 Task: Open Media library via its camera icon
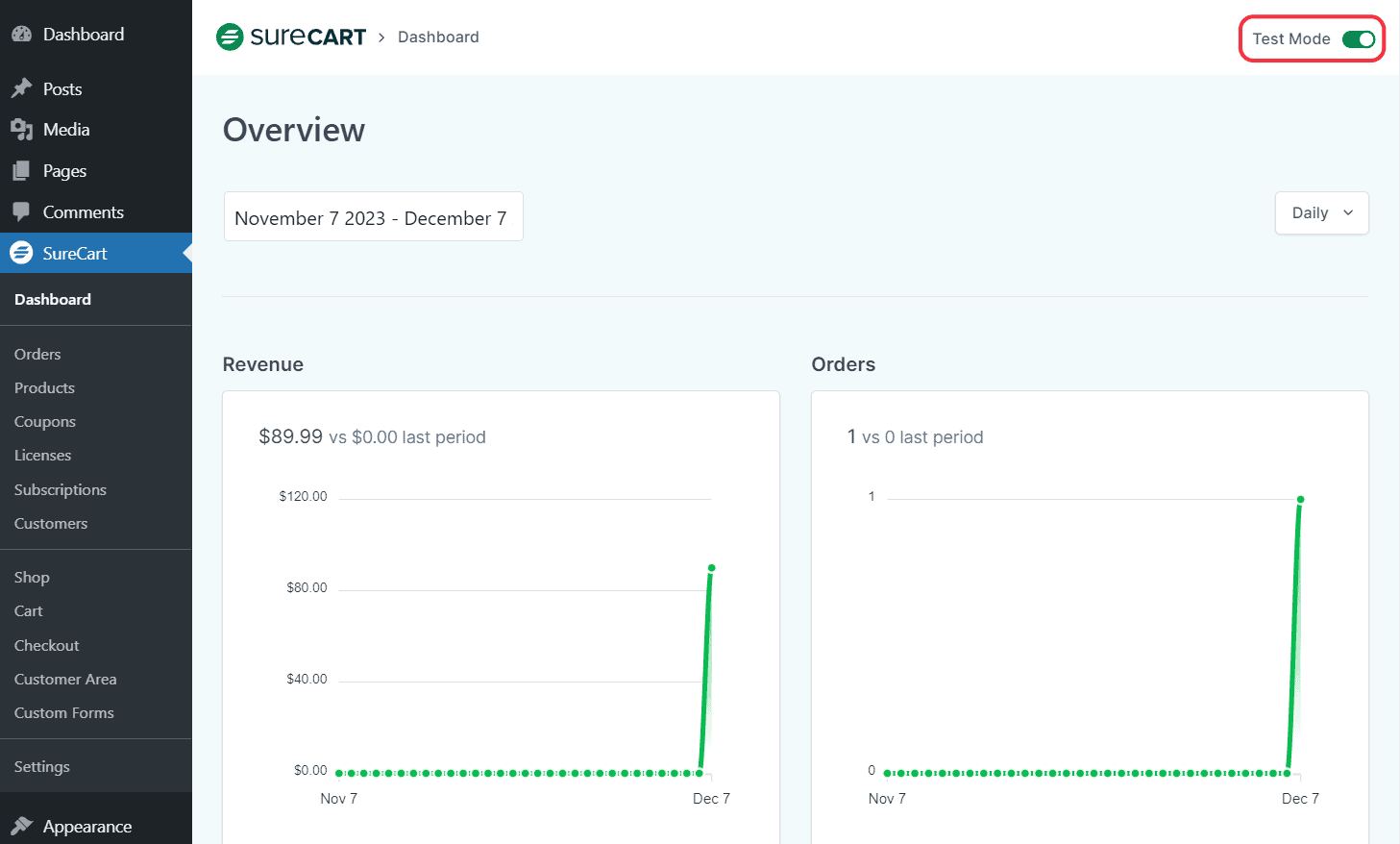pyautogui.click(x=21, y=129)
